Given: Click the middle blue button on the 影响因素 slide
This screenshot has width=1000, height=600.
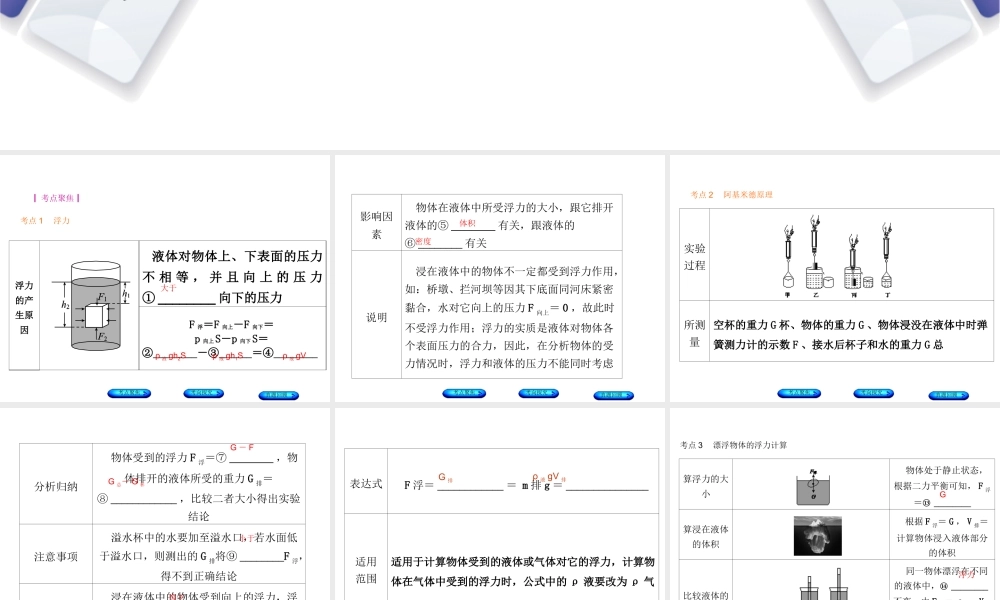Looking at the screenshot, I should [539, 393].
